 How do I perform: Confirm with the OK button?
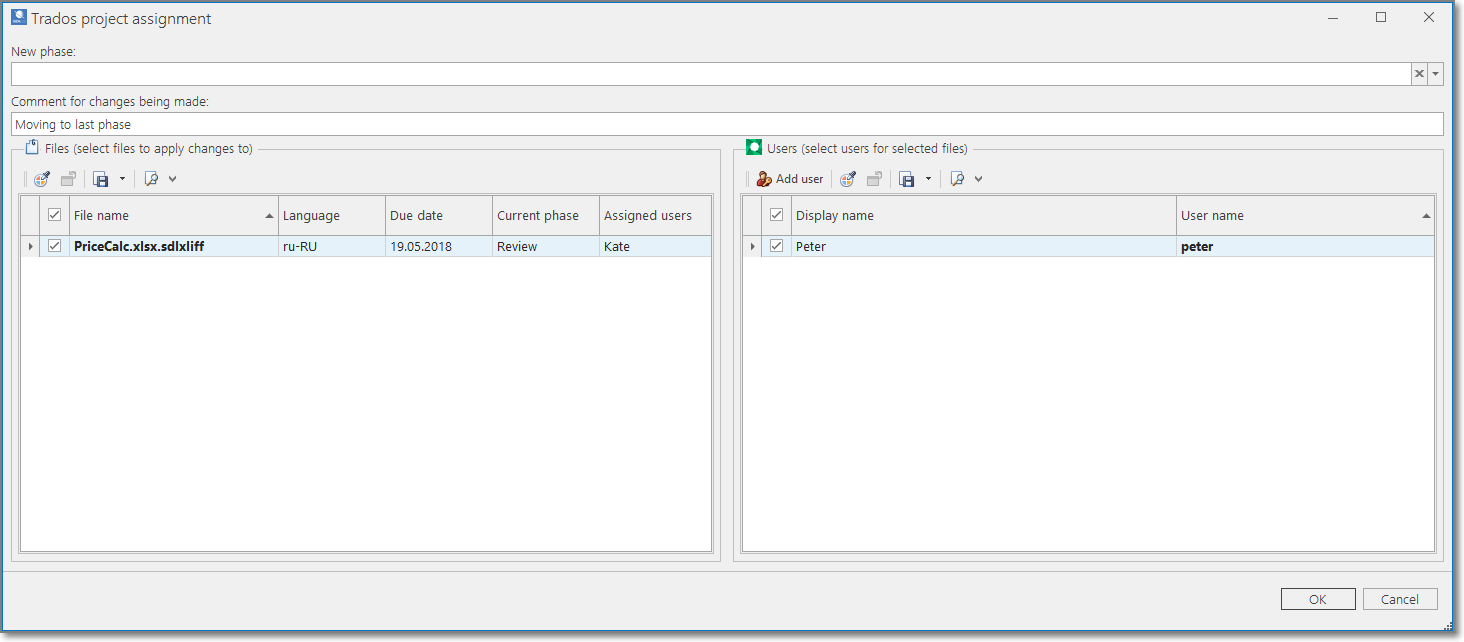tap(1318, 599)
